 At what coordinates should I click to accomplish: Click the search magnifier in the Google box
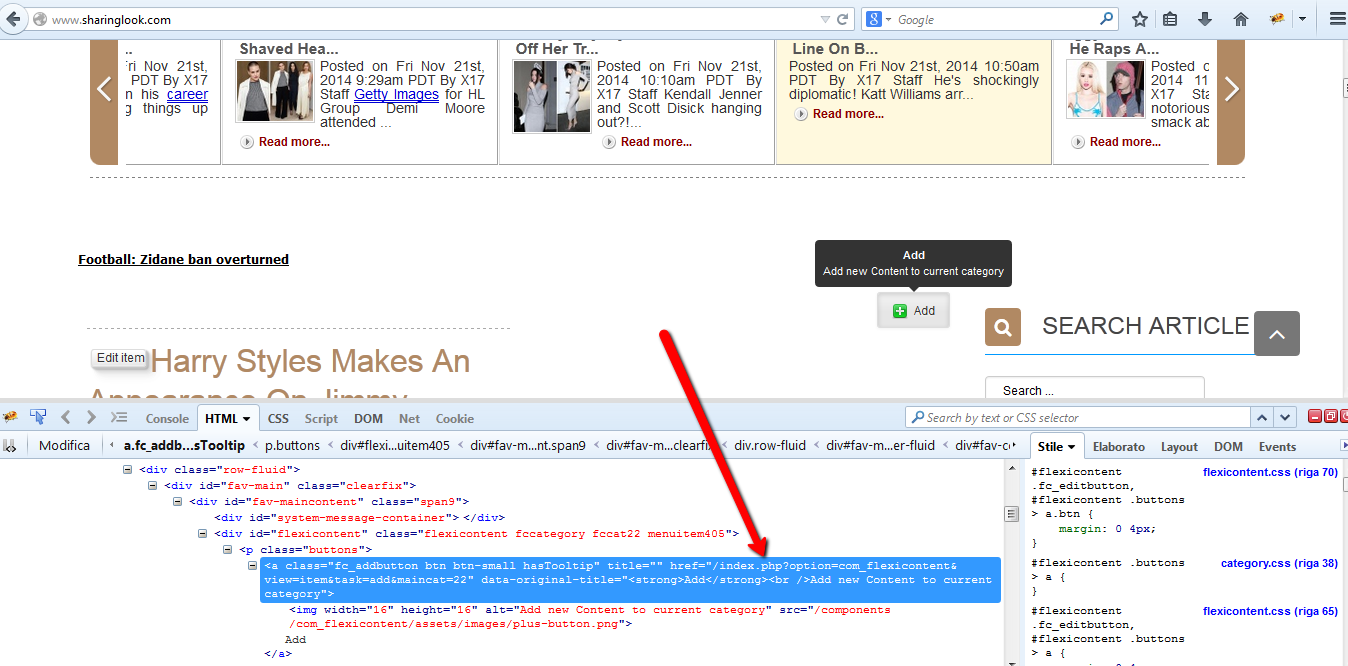[1107, 19]
